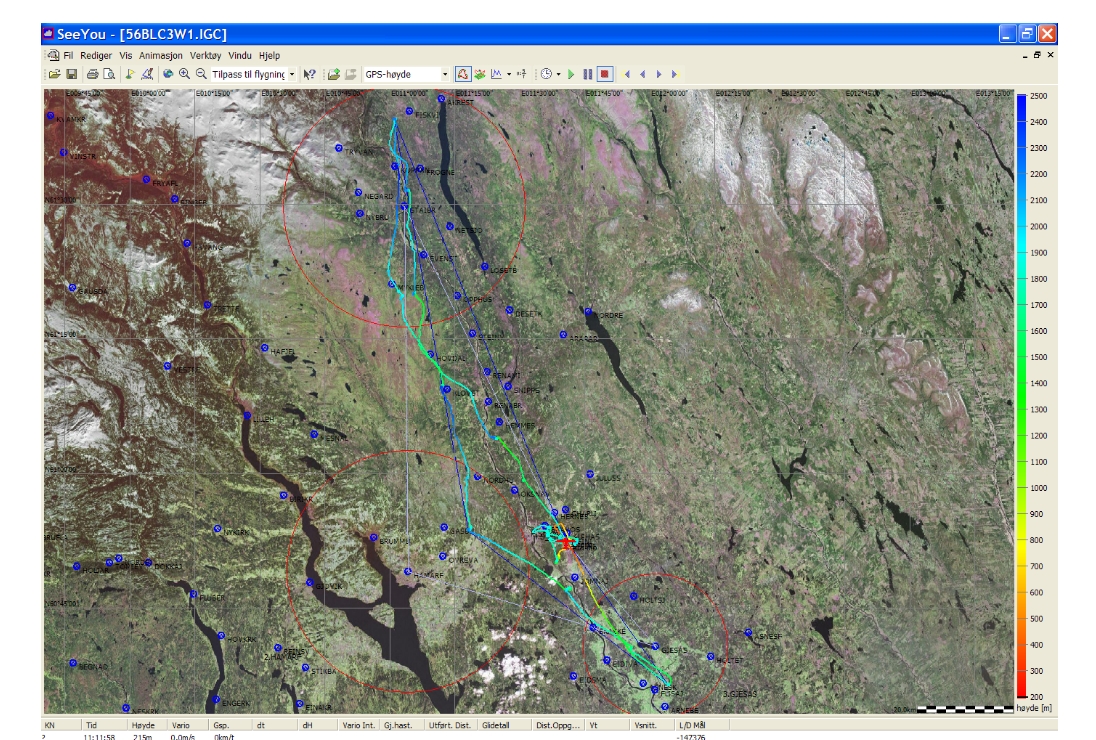The image size is (1096, 740).
Task: Click the context help arrow icon
Action: (310, 74)
